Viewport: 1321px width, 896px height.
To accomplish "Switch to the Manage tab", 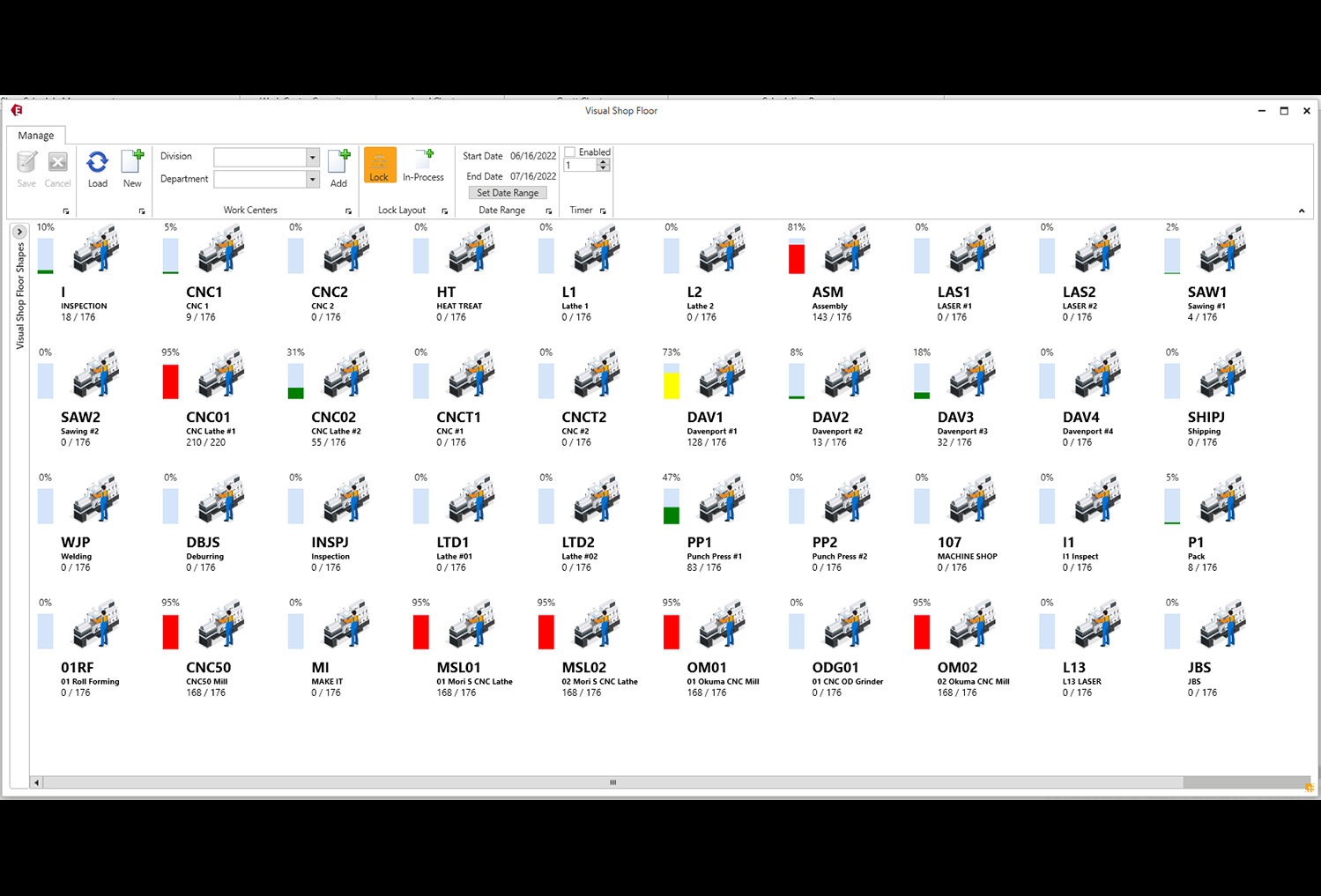I will (x=35, y=135).
